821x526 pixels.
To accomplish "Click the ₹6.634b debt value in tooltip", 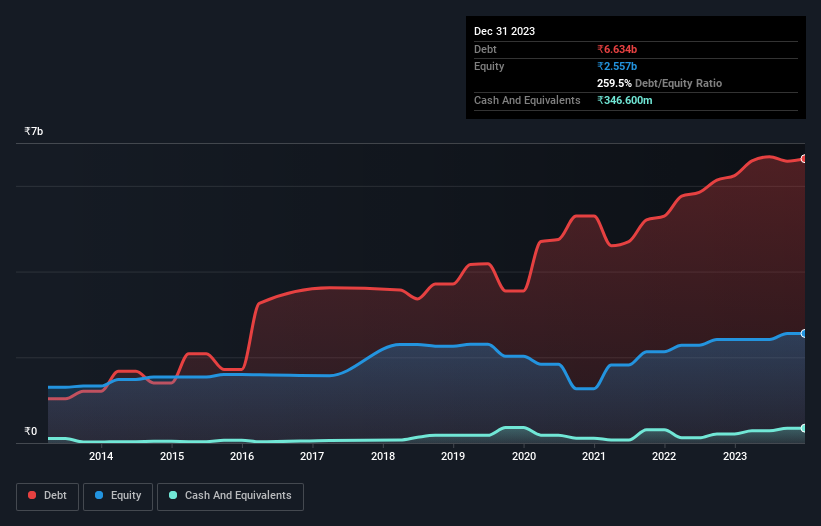I will pos(617,49).
